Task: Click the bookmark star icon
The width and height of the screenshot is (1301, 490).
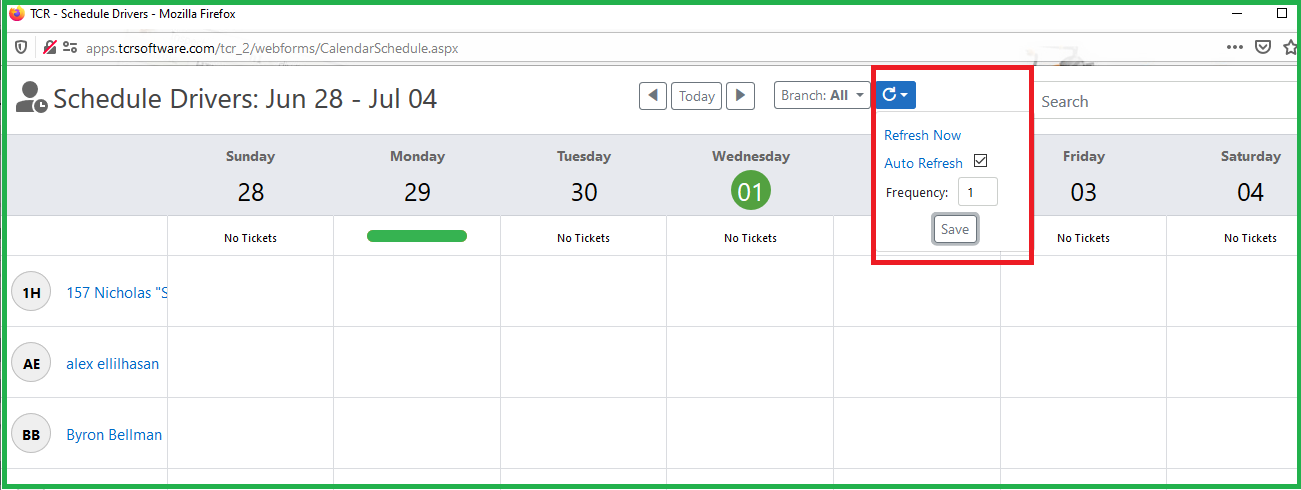Action: point(1290,47)
